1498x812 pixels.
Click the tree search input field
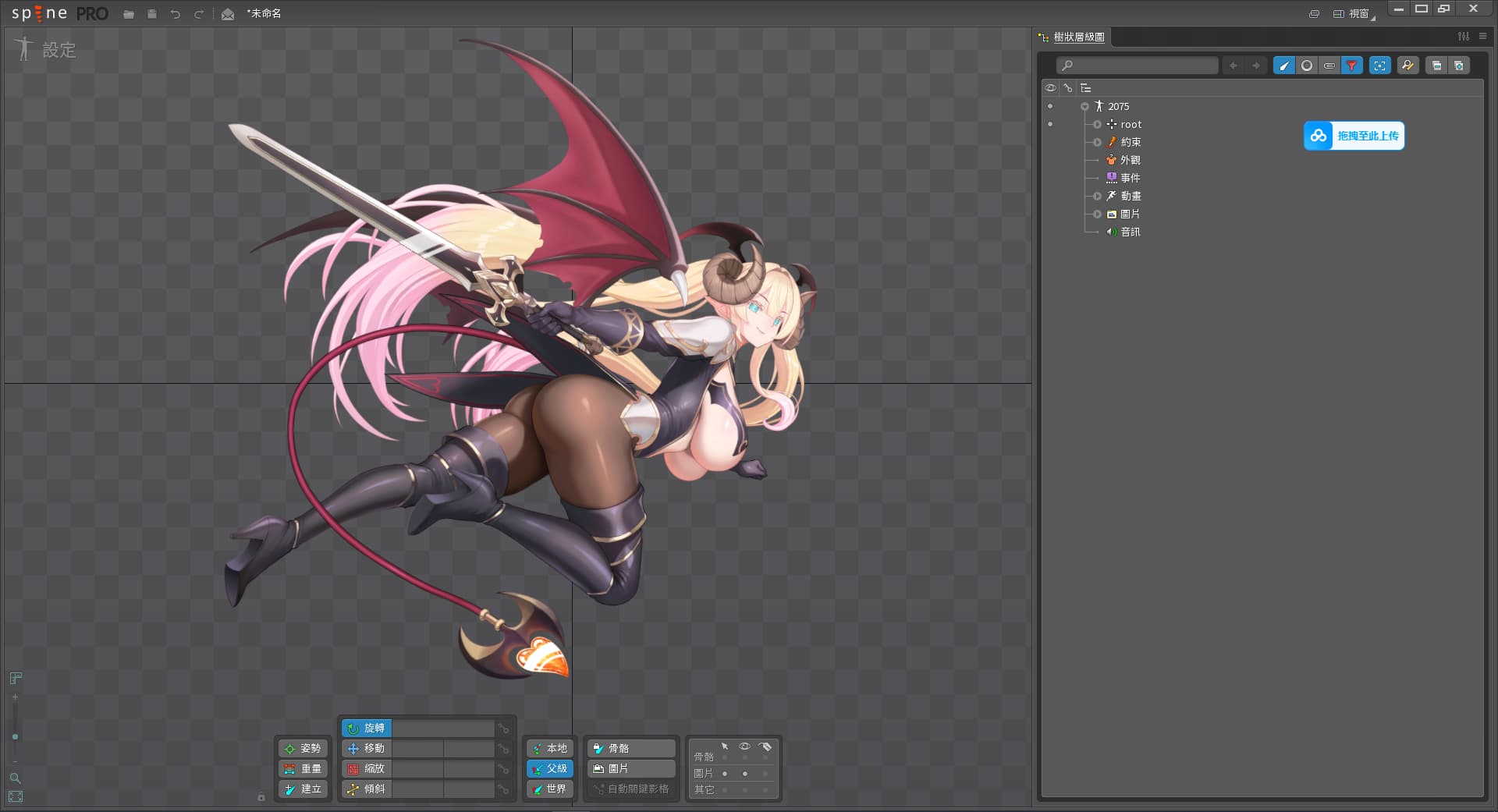(x=1138, y=66)
